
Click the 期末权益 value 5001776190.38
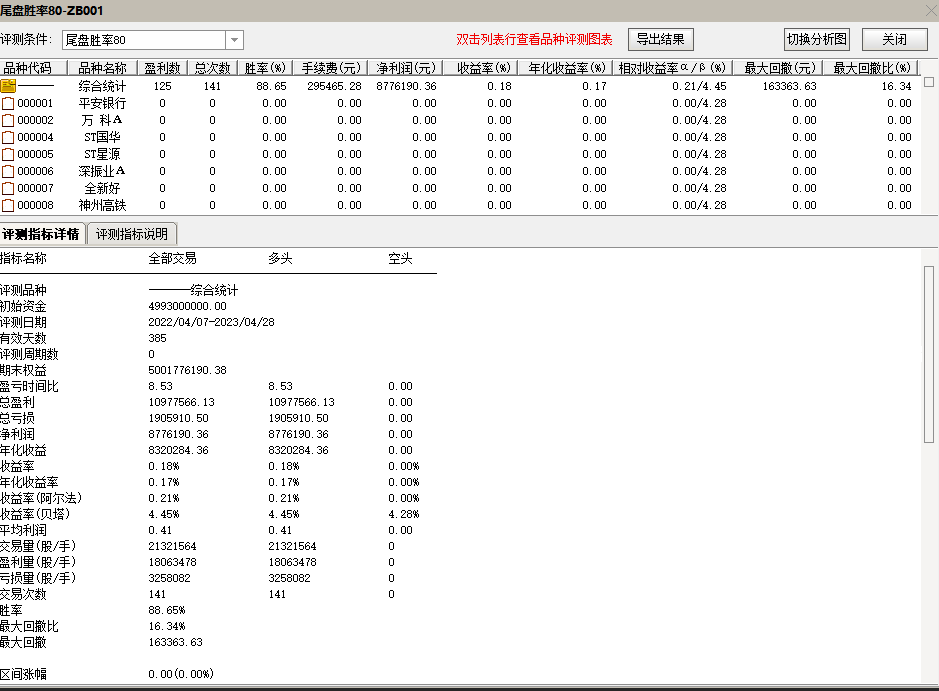tap(187, 370)
